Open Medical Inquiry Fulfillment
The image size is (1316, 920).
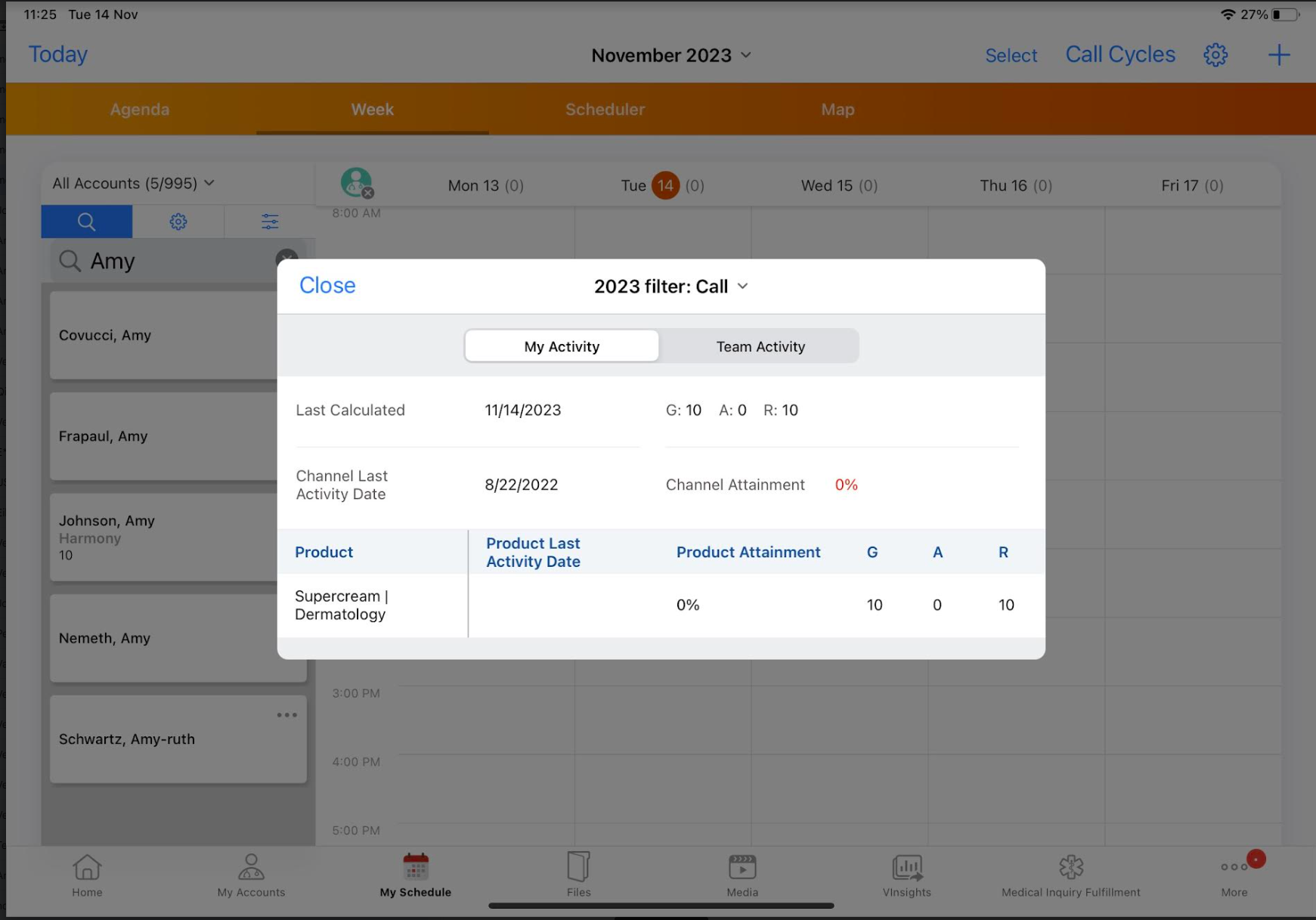(x=1070, y=874)
